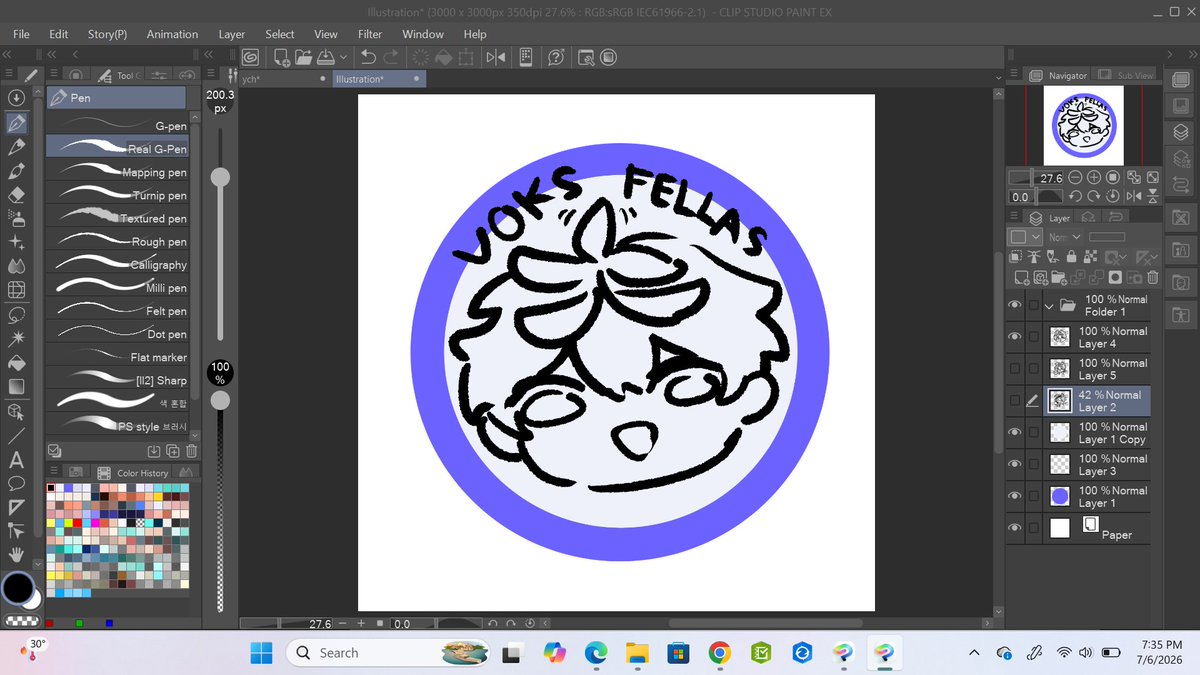Hide Layer 4 using its eye icon
Screen dimensions: 1200x675
coord(1016,337)
